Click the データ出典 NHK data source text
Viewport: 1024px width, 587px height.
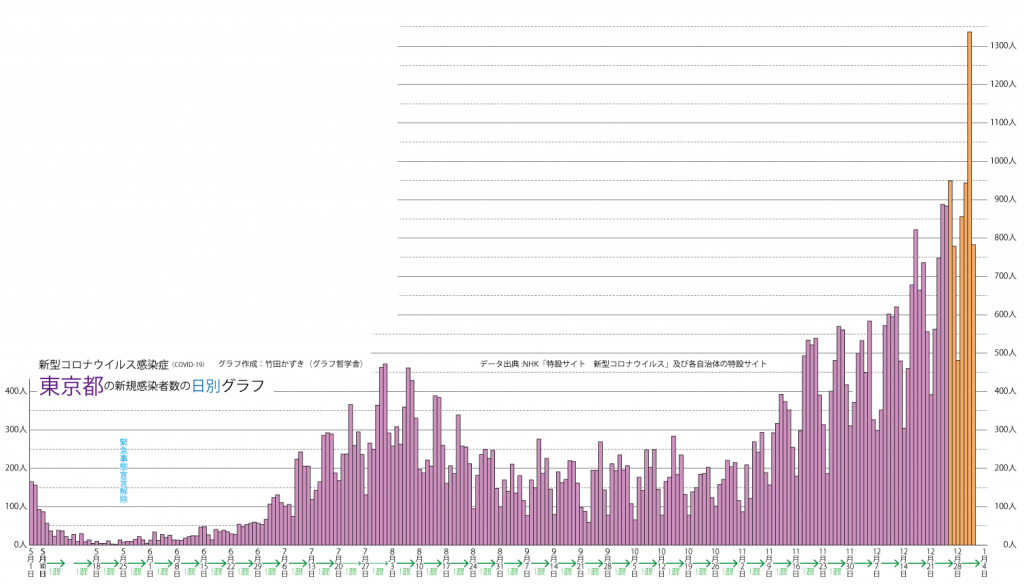pos(623,364)
